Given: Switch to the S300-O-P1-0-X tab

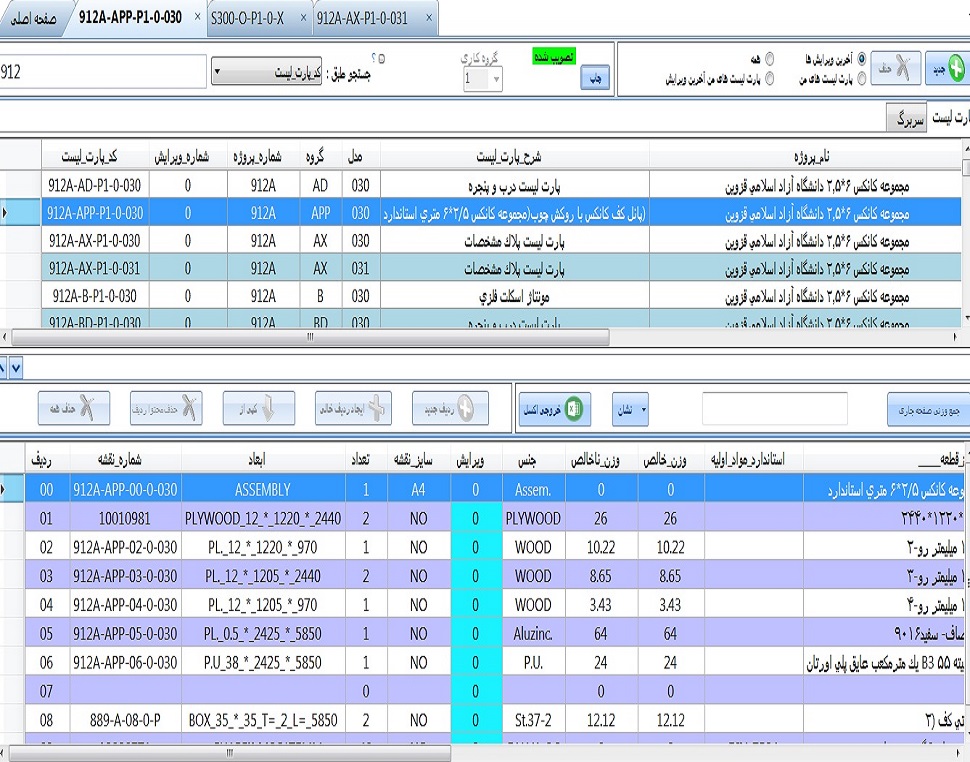Looking at the screenshot, I should (x=247, y=19).
